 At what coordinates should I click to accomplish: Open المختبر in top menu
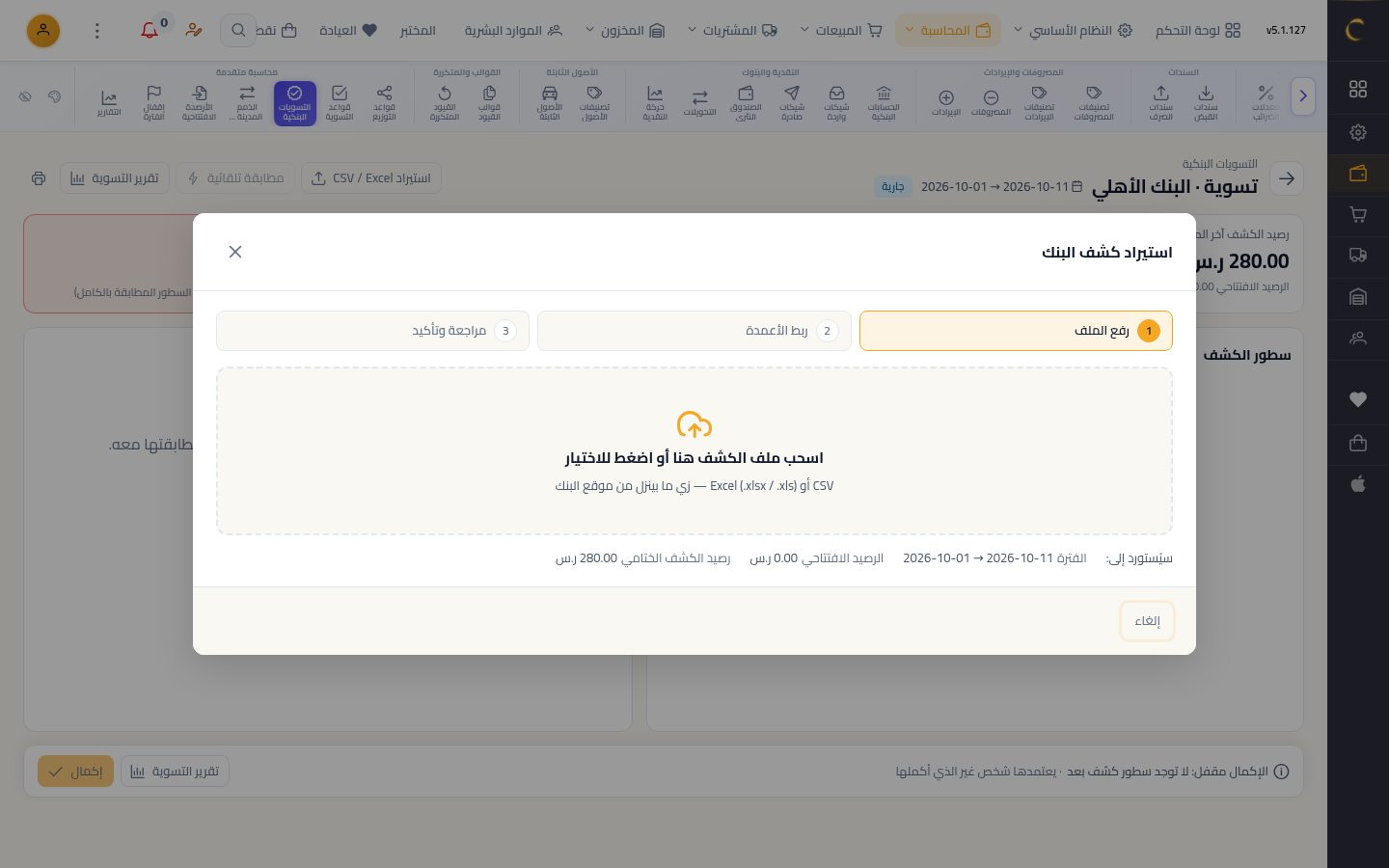tap(418, 31)
